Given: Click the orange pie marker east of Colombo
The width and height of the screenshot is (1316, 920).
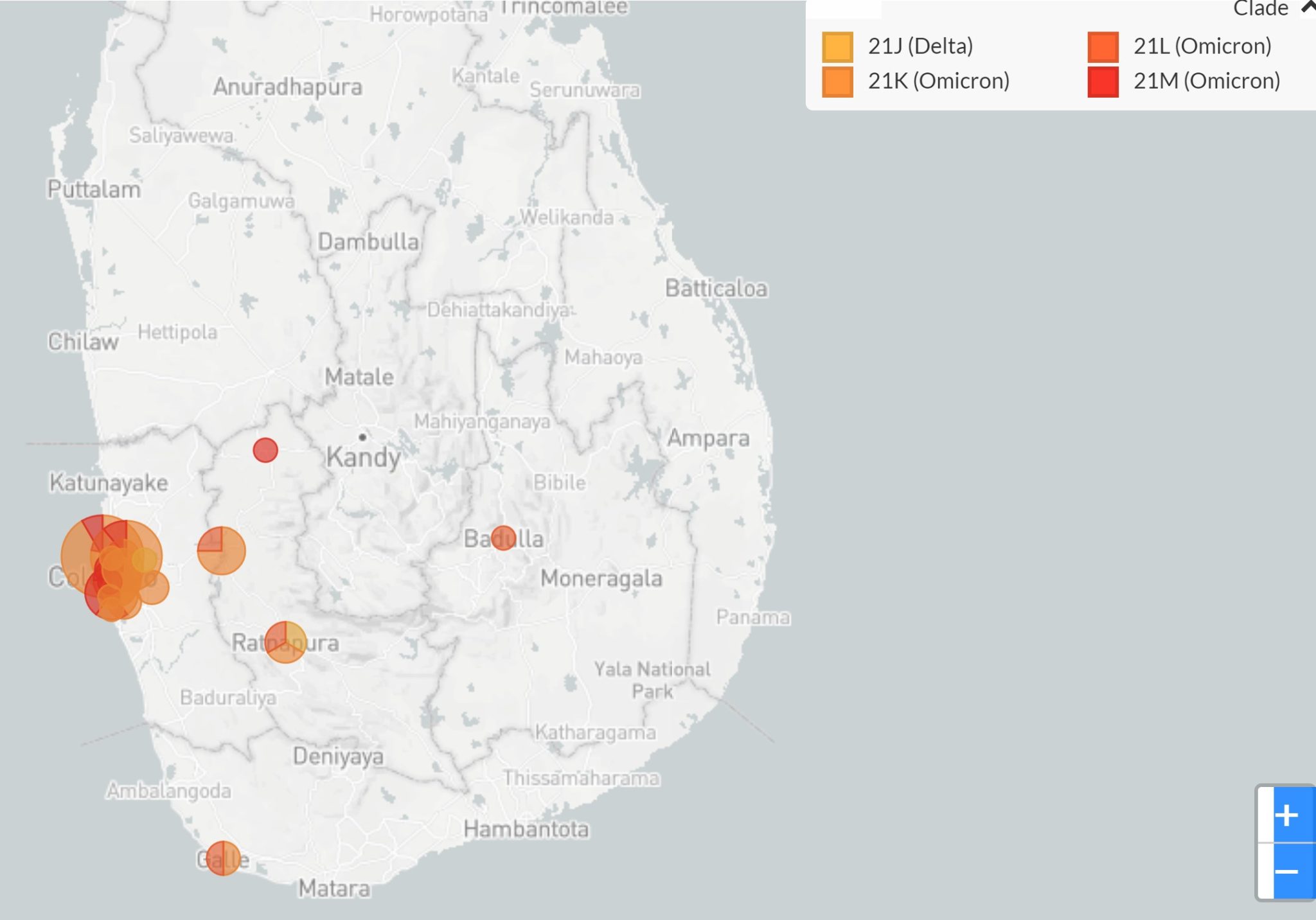Looking at the screenshot, I should click(x=222, y=551).
